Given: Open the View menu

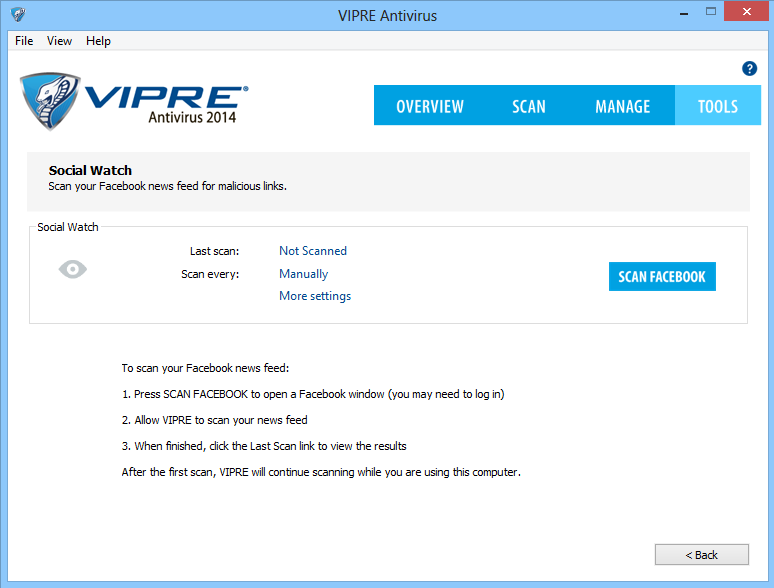Looking at the screenshot, I should (x=59, y=41).
